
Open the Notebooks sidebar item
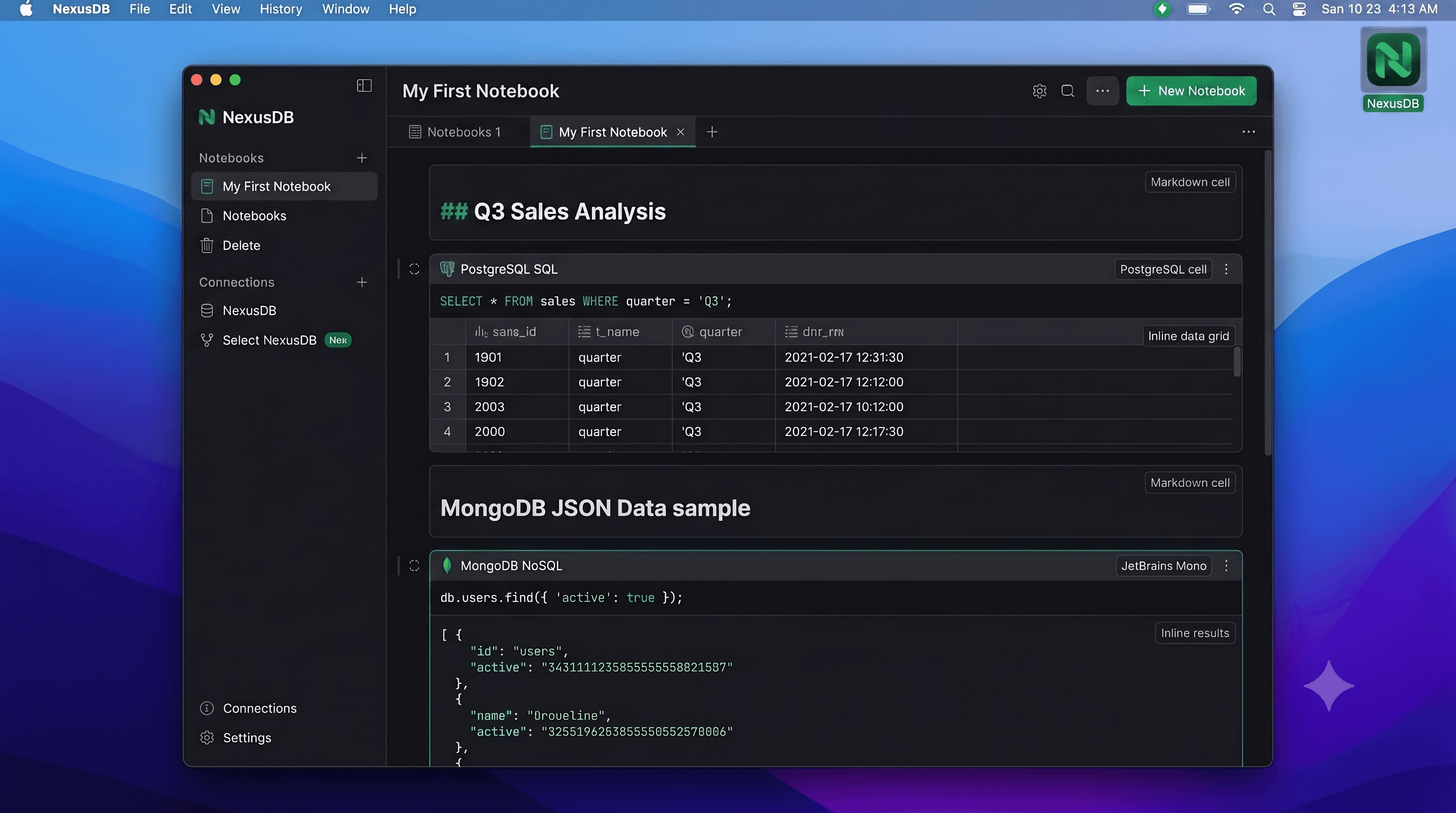tap(284, 216)
